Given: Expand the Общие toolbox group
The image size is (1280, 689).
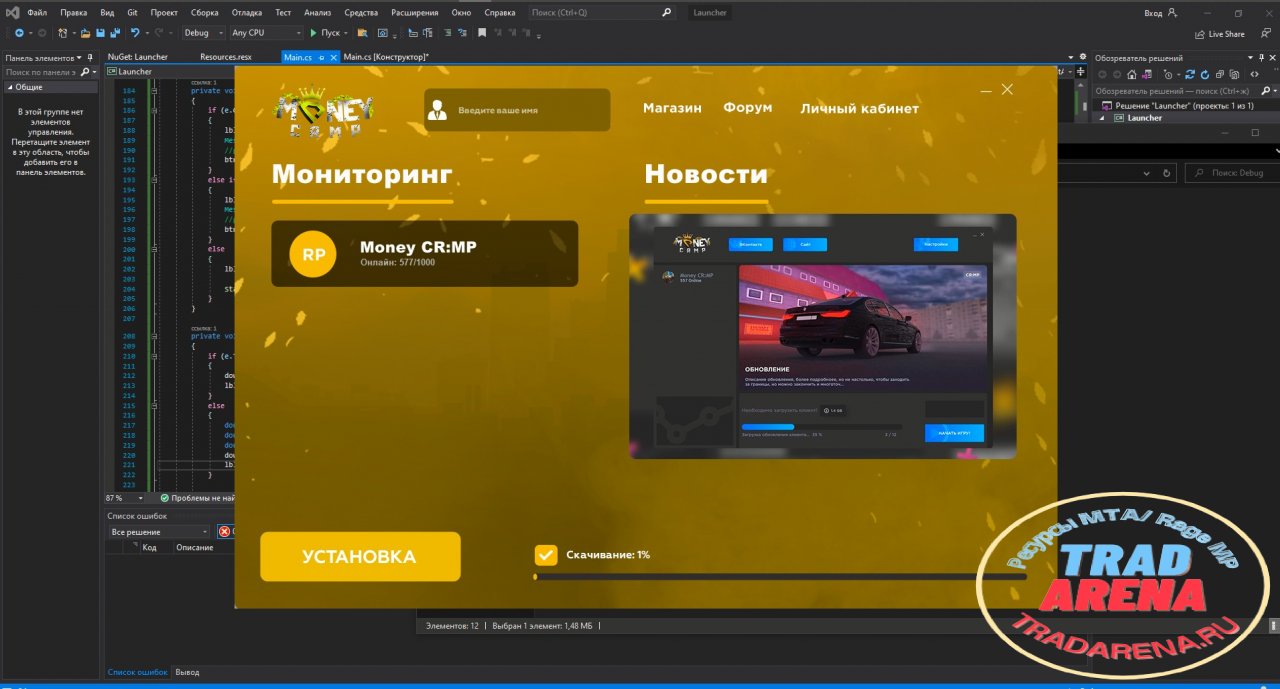Looking at the screenshot, I should 9,87.
